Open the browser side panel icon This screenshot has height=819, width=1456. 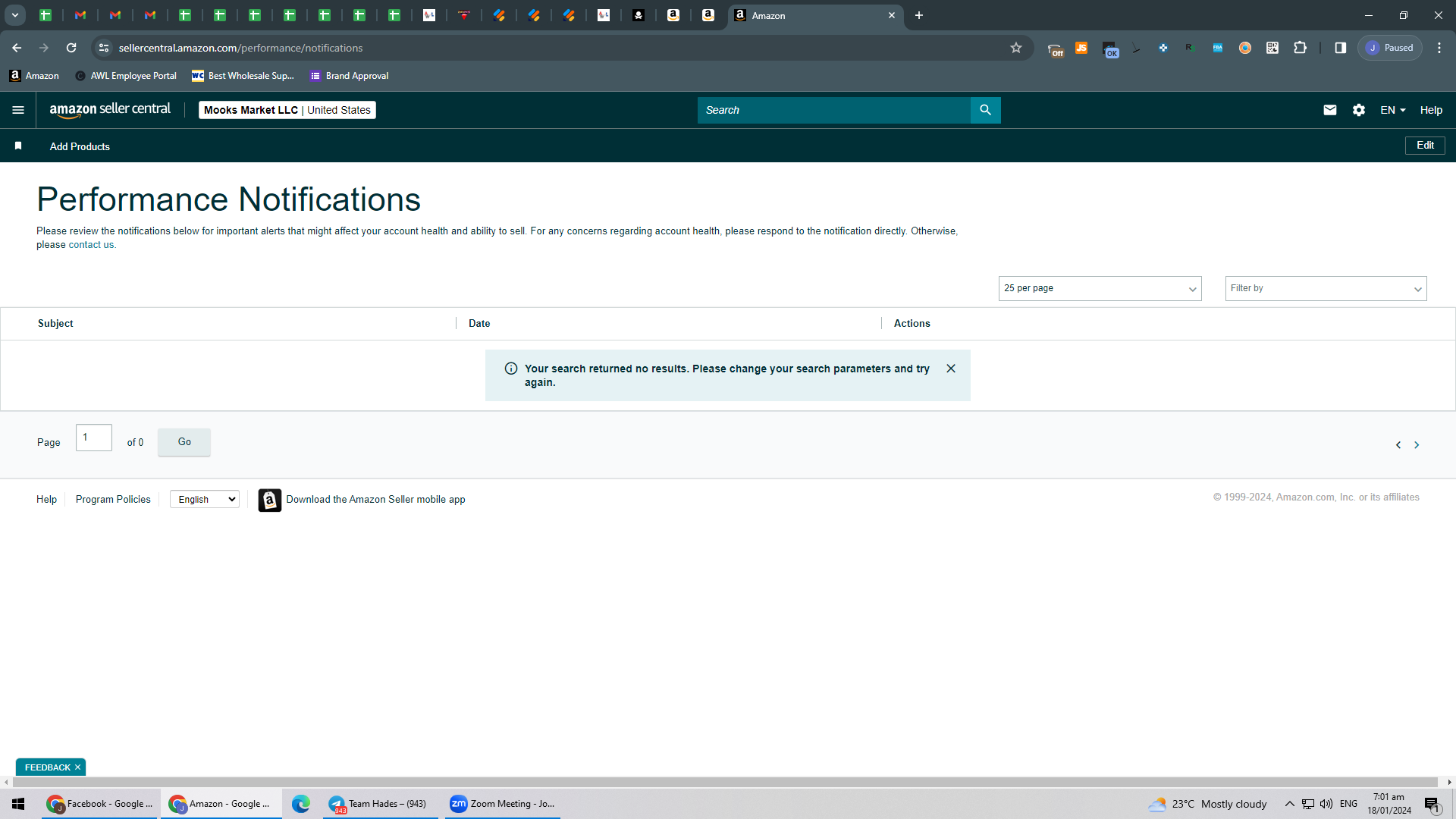tap(1341, 48)
